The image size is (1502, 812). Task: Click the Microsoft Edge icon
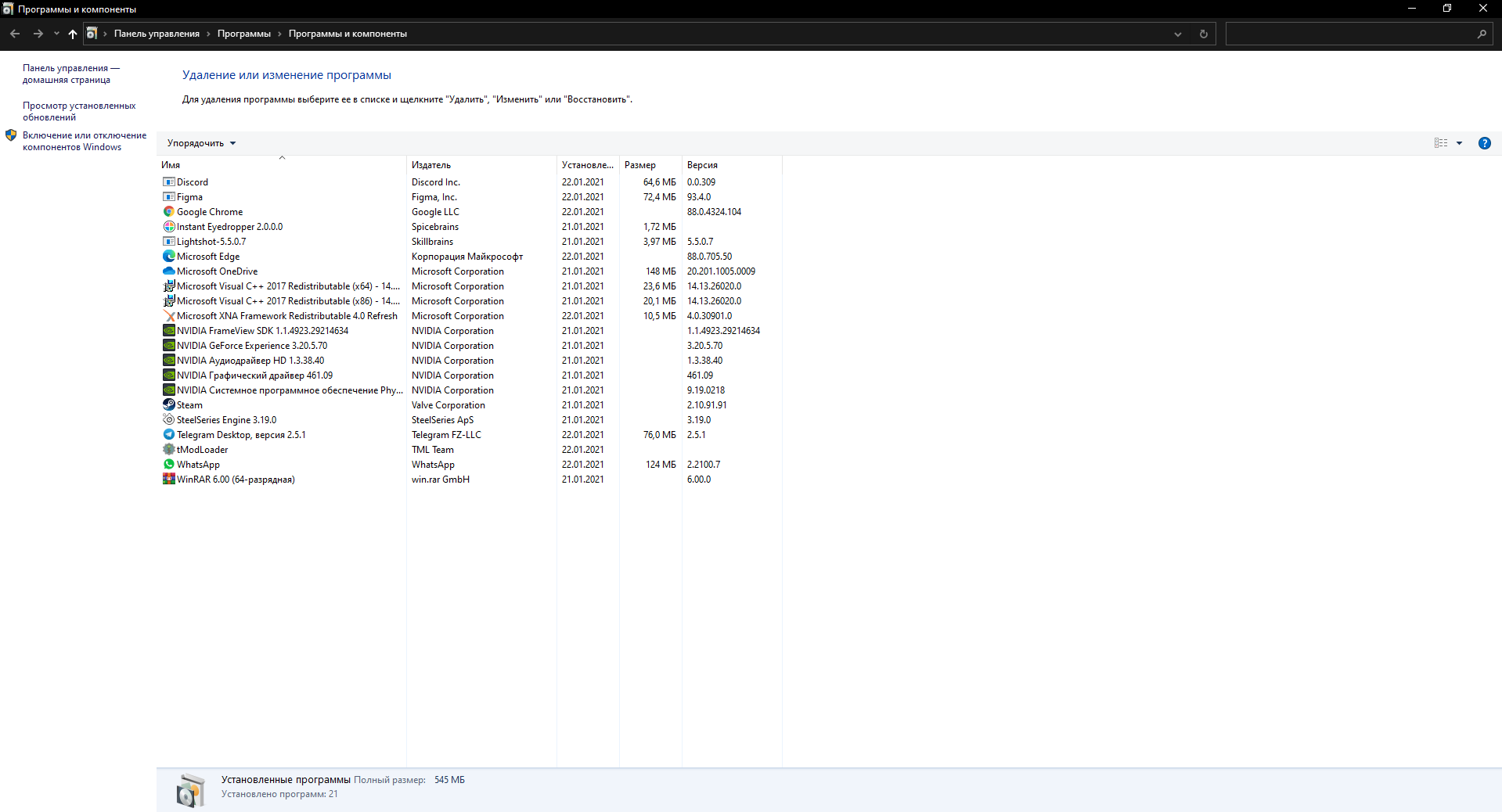coord(168,257)
